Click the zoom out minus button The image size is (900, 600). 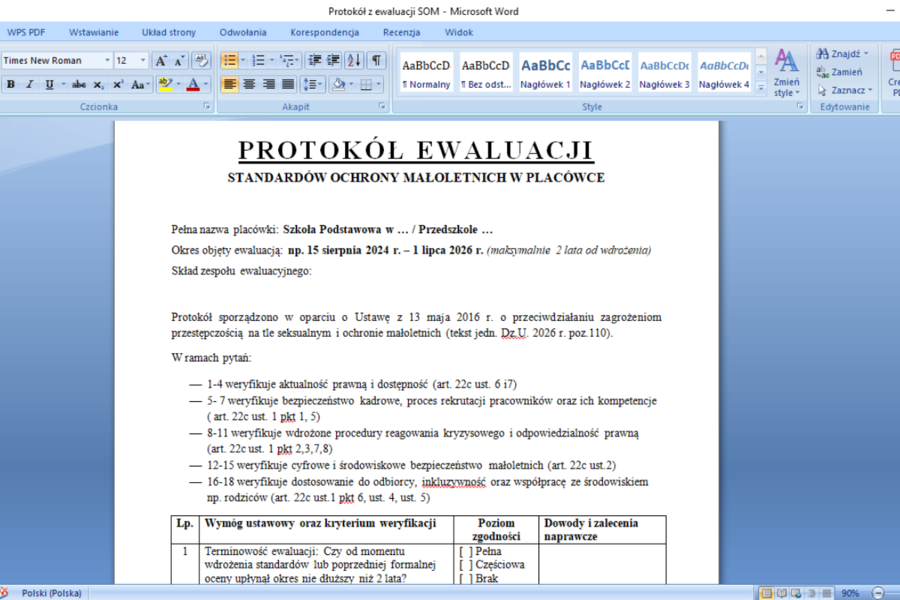tap(878, 593)
